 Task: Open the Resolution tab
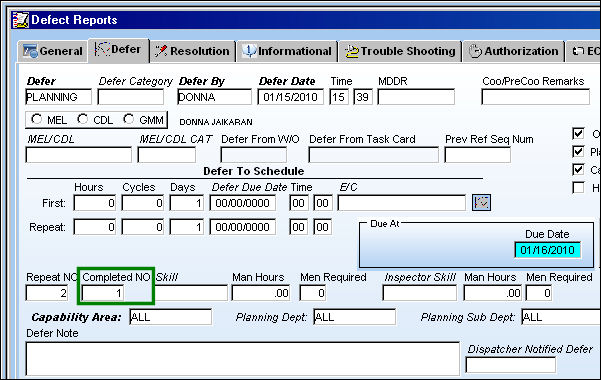coord(192,51)
